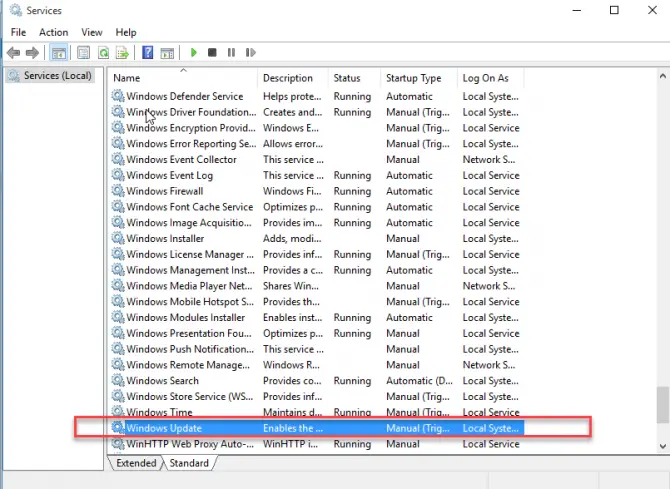
Task: Click gear icon beside Windows Event Log
Action: [x=118, y=175]
